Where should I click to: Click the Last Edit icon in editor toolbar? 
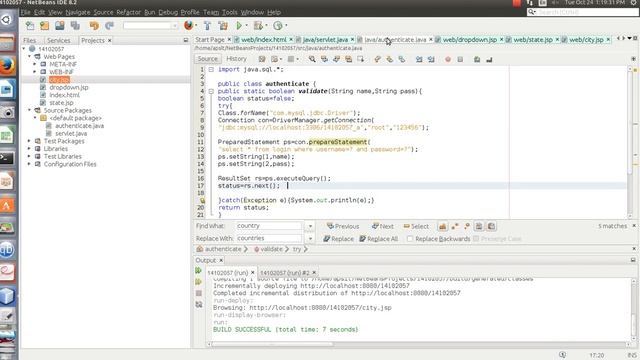pyautogui.click(x=262, y=59)
